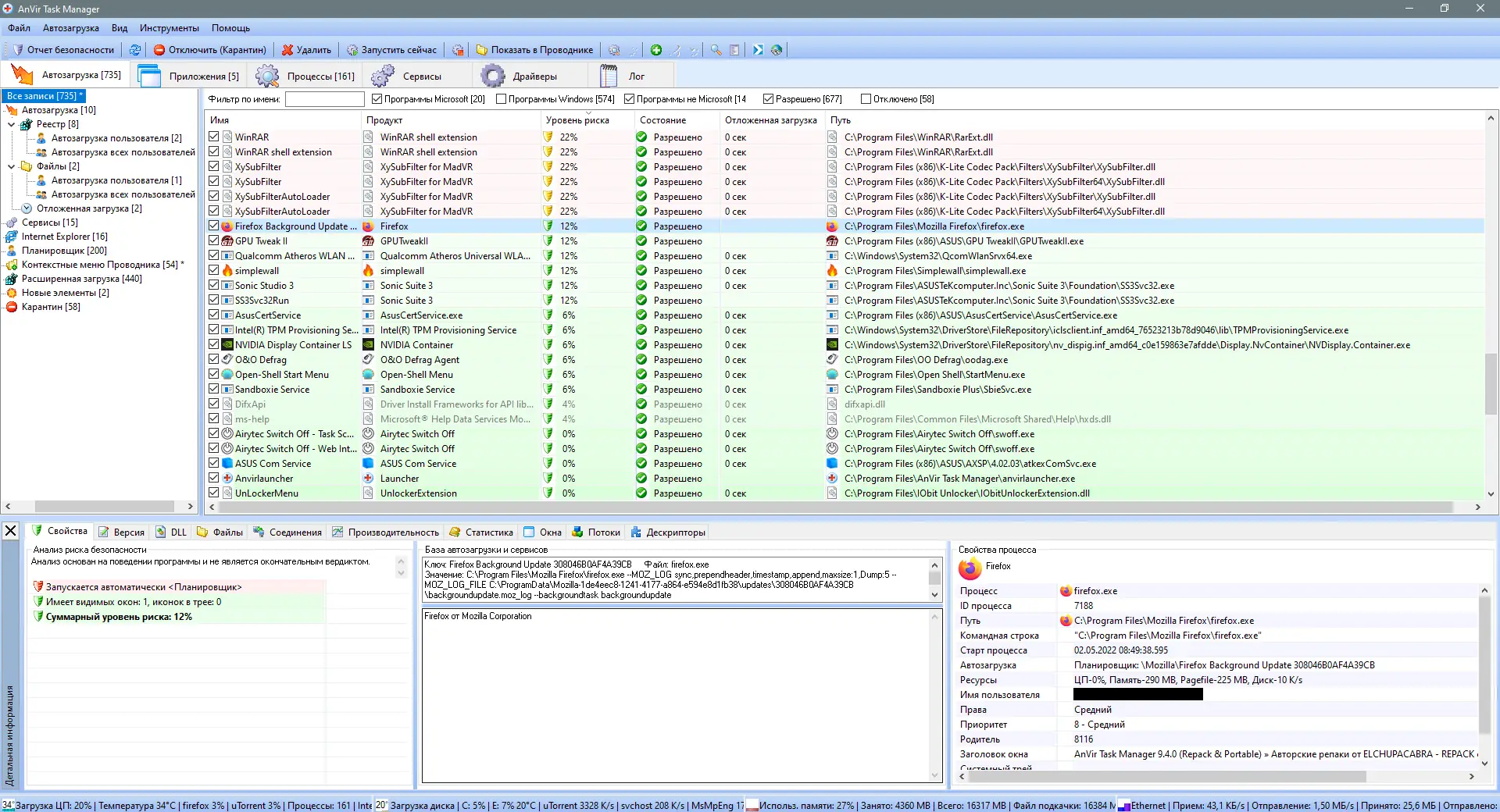1500x812 pixels.
Task: Click the risk shield icon in 'WinRAR' row
Action: coord(548,137)
